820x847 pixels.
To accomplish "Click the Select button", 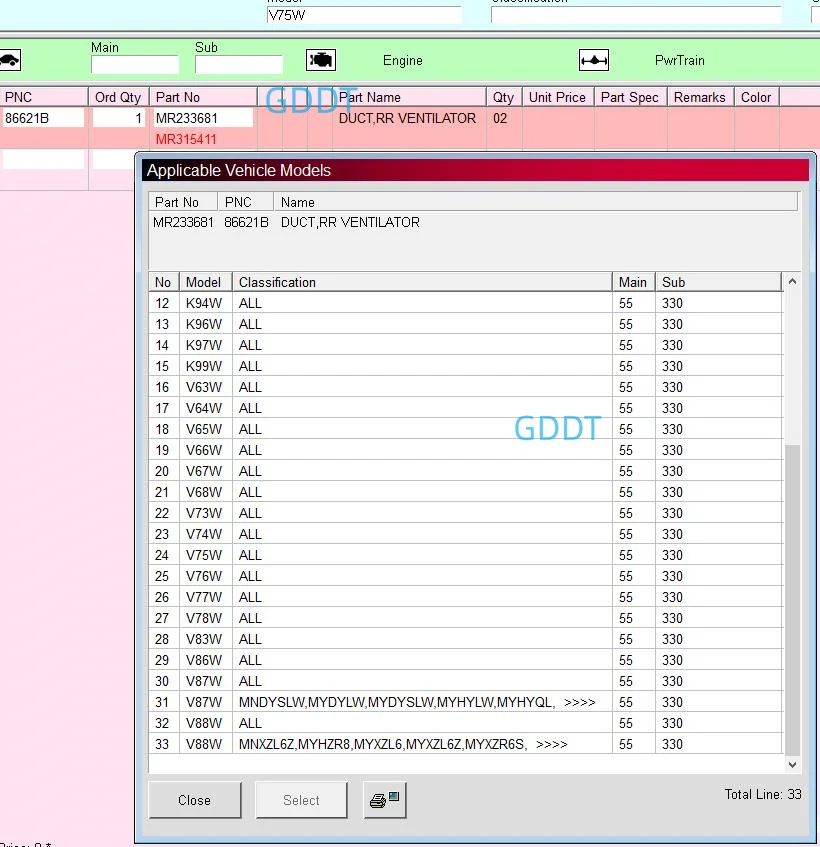I will (301, 800).
